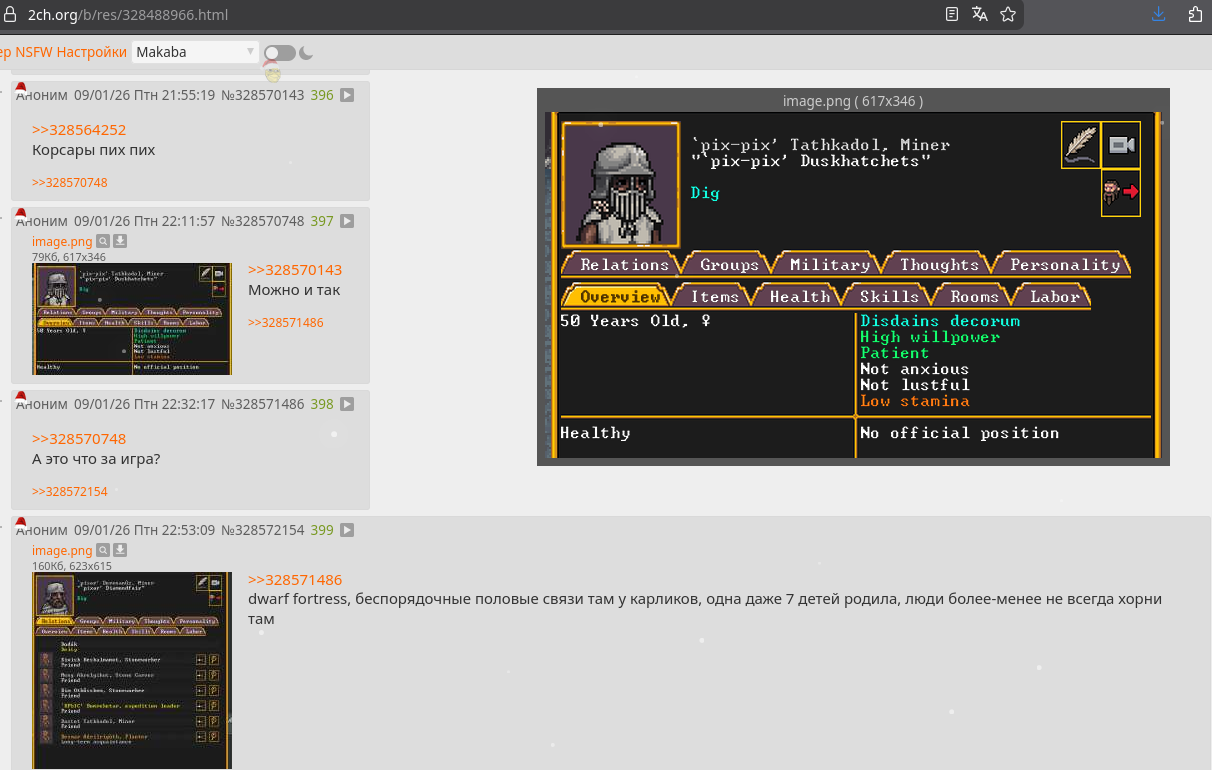Screen dimensions: 1212x770
Task: Open the 617x346 thumbnail in post 397
Action: pos(132,319)
